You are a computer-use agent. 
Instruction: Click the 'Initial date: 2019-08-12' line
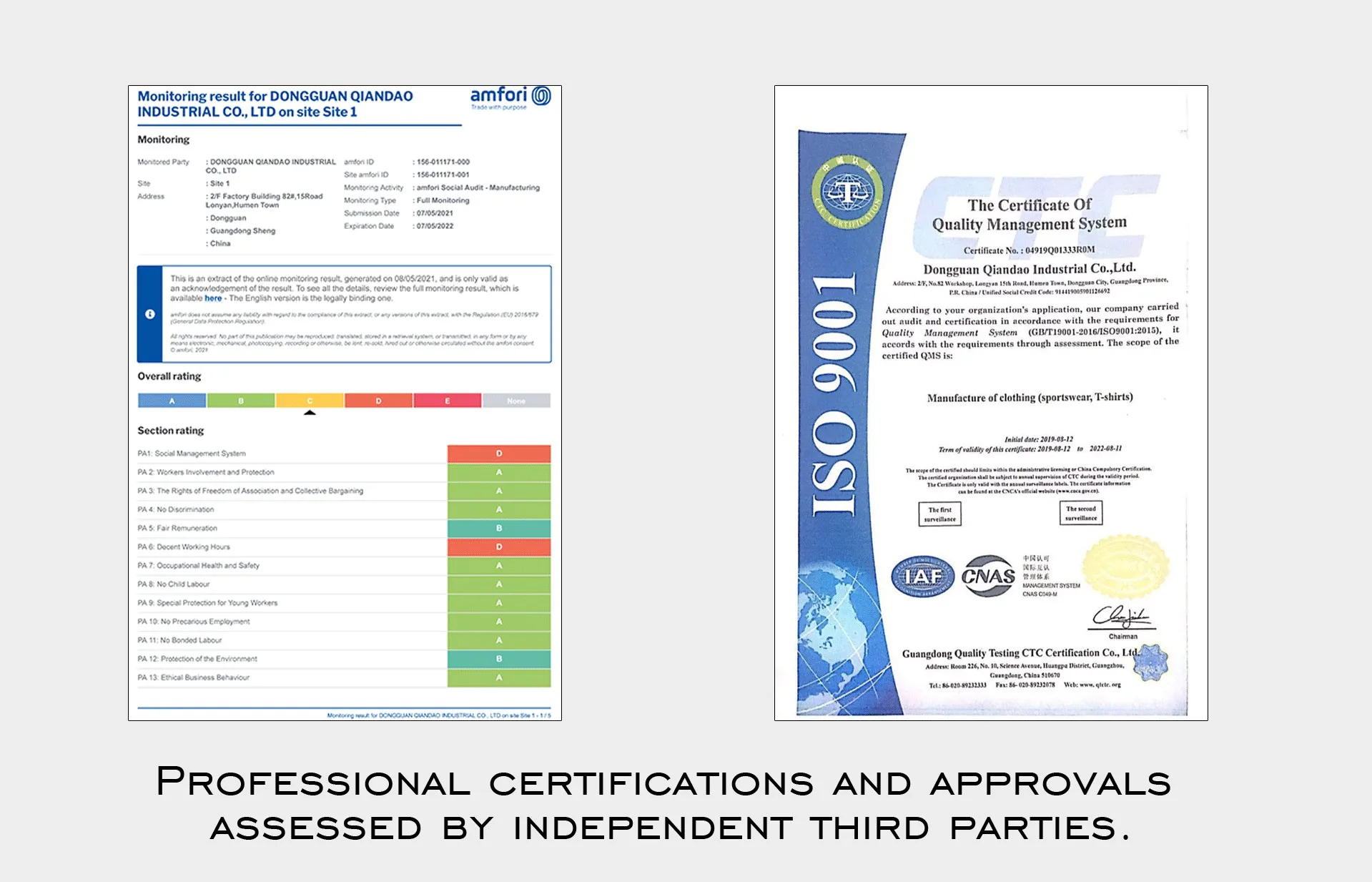point(1039,439)
